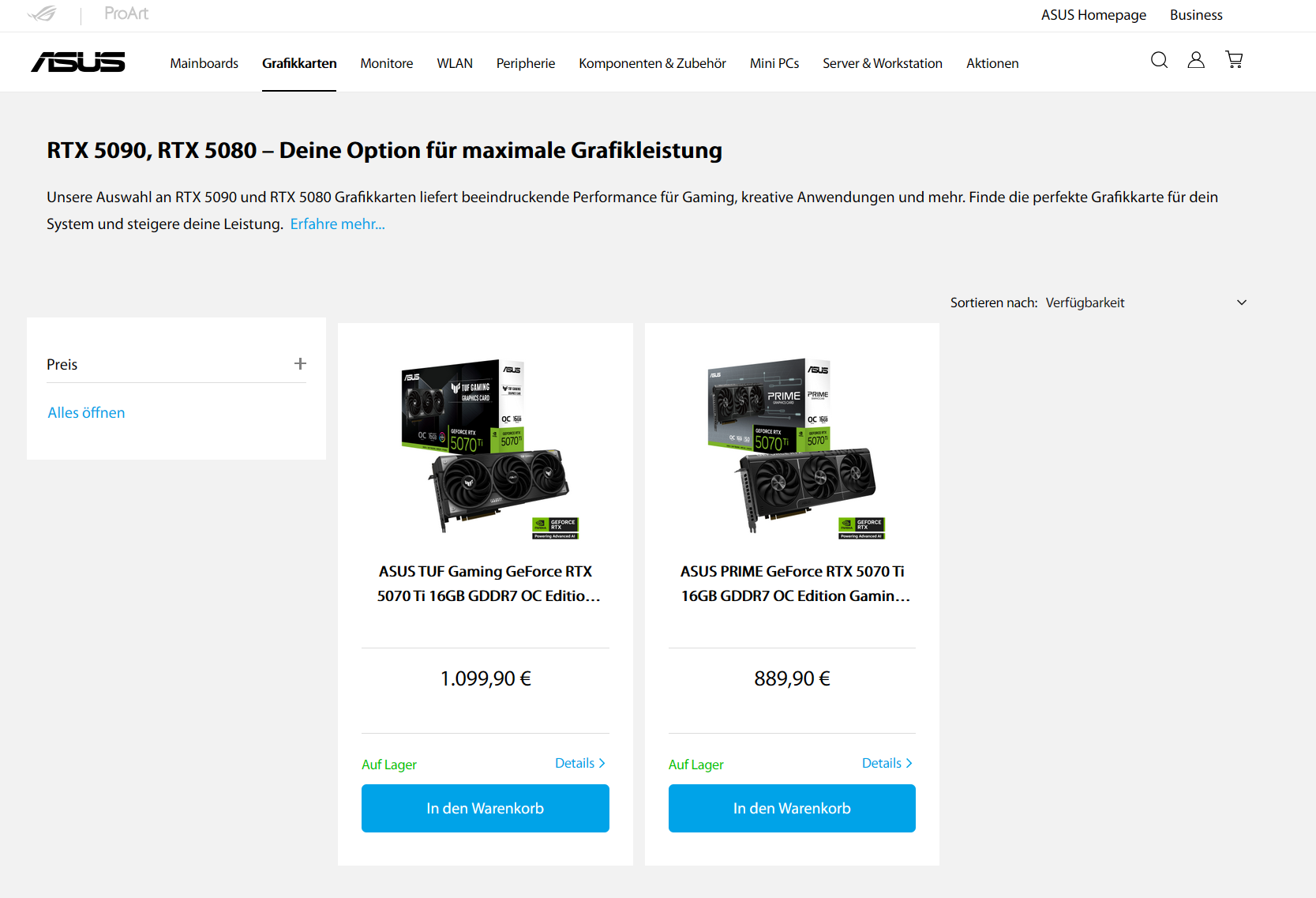
Task: Go to Business link
Action: [1196, 15]
